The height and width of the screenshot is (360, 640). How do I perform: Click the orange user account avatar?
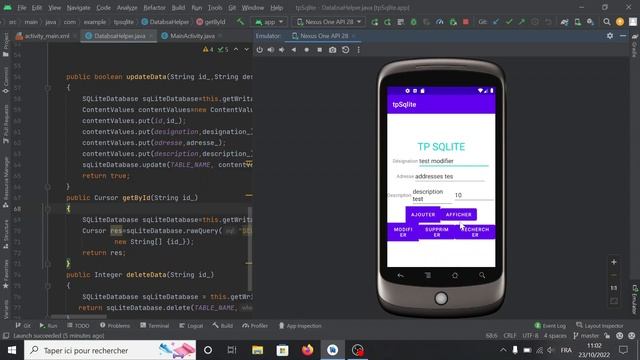click(620, 22)
